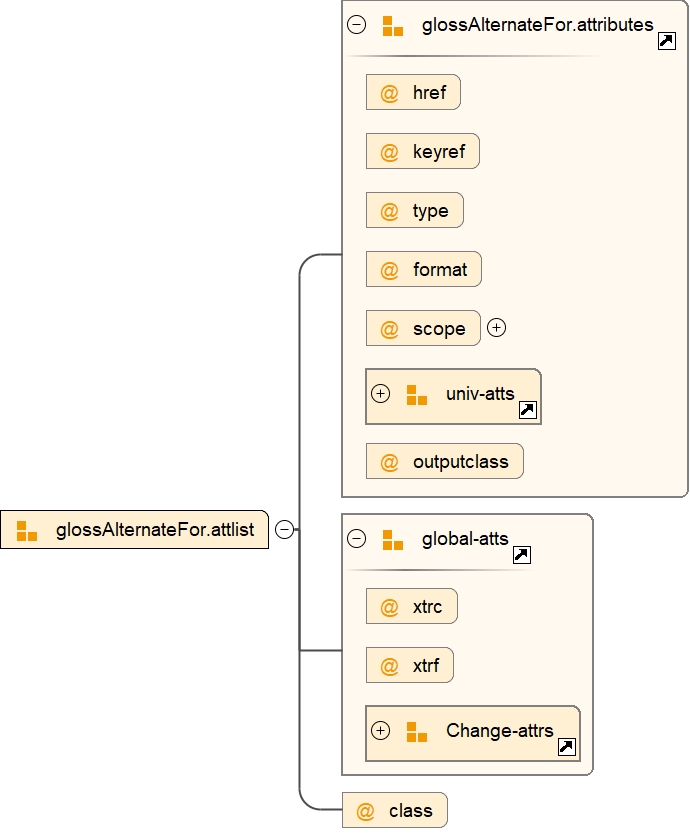This screenshot has width=690, height=836.
Task: Click the Change-attrs reference arrow icon
Action: tap(566, 746)
